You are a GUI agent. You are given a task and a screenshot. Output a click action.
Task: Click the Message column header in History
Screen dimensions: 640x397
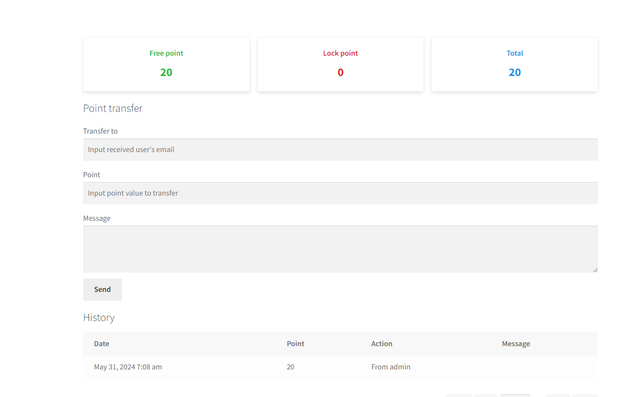click(516, 344)
